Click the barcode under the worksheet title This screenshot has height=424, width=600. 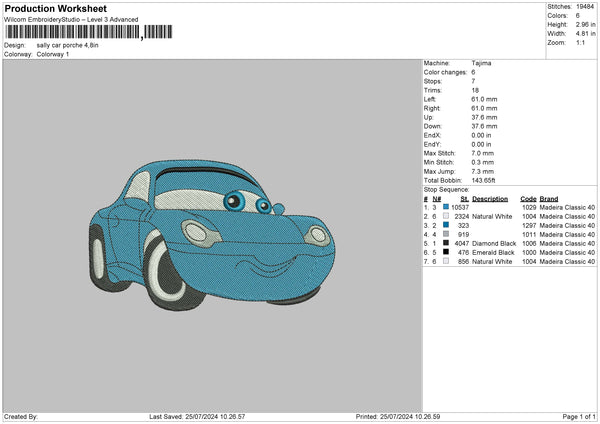(x=72, y=32)
